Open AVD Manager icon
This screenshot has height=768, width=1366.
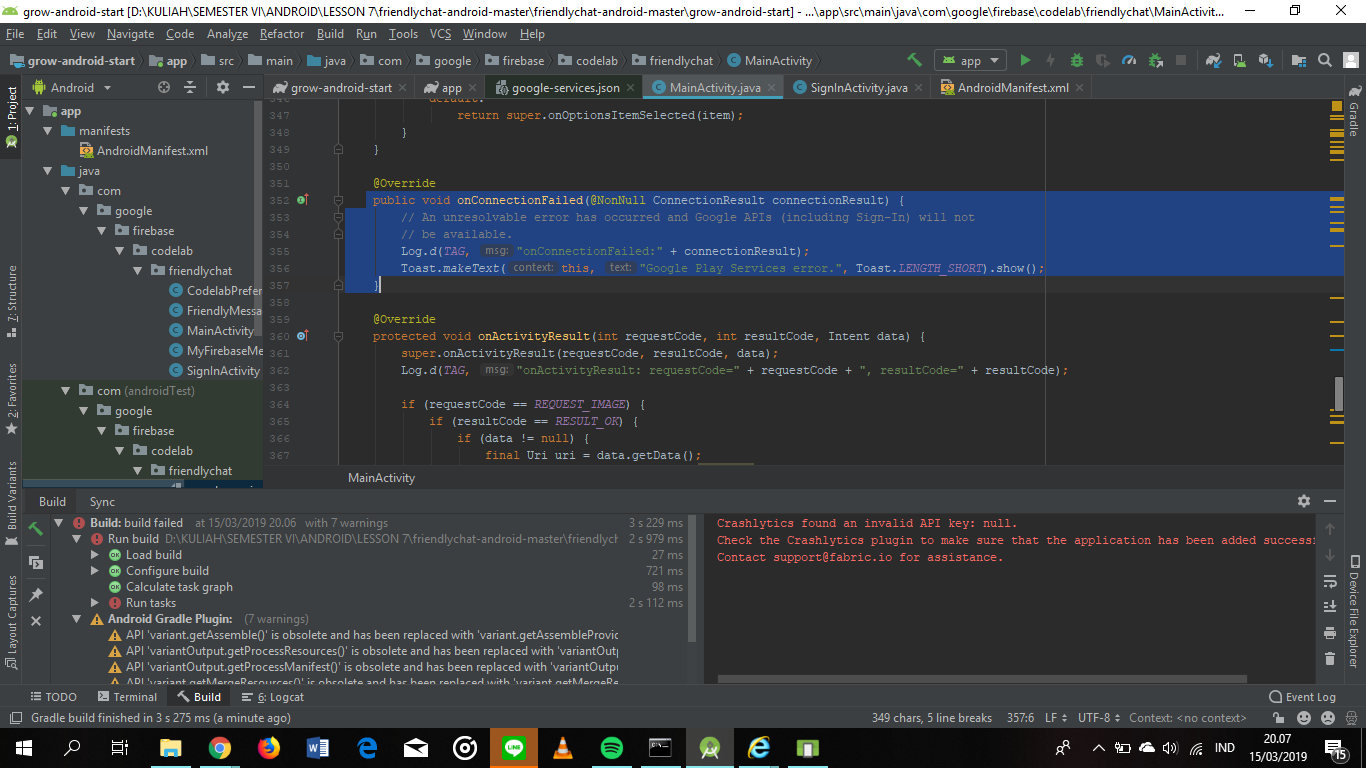tap(1239, 60)
